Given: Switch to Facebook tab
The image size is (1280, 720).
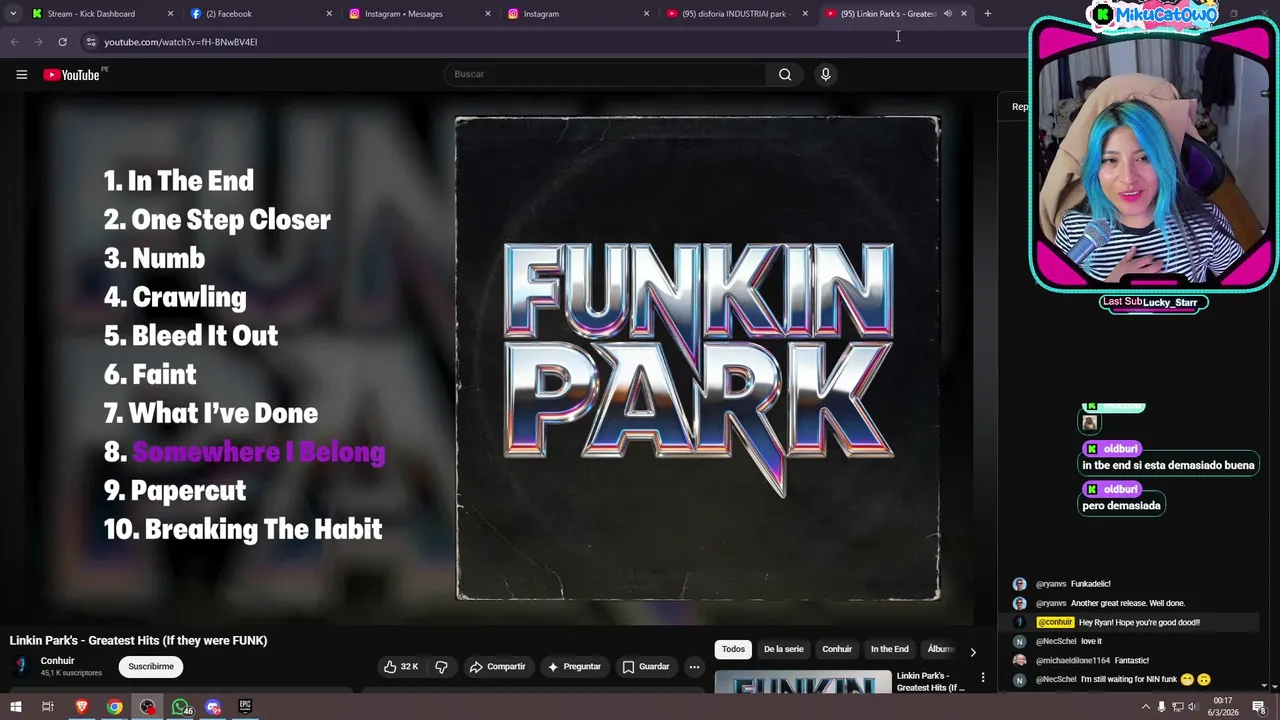Looking at the screenshot, I should pyautogui.click(x=228, y=14).
